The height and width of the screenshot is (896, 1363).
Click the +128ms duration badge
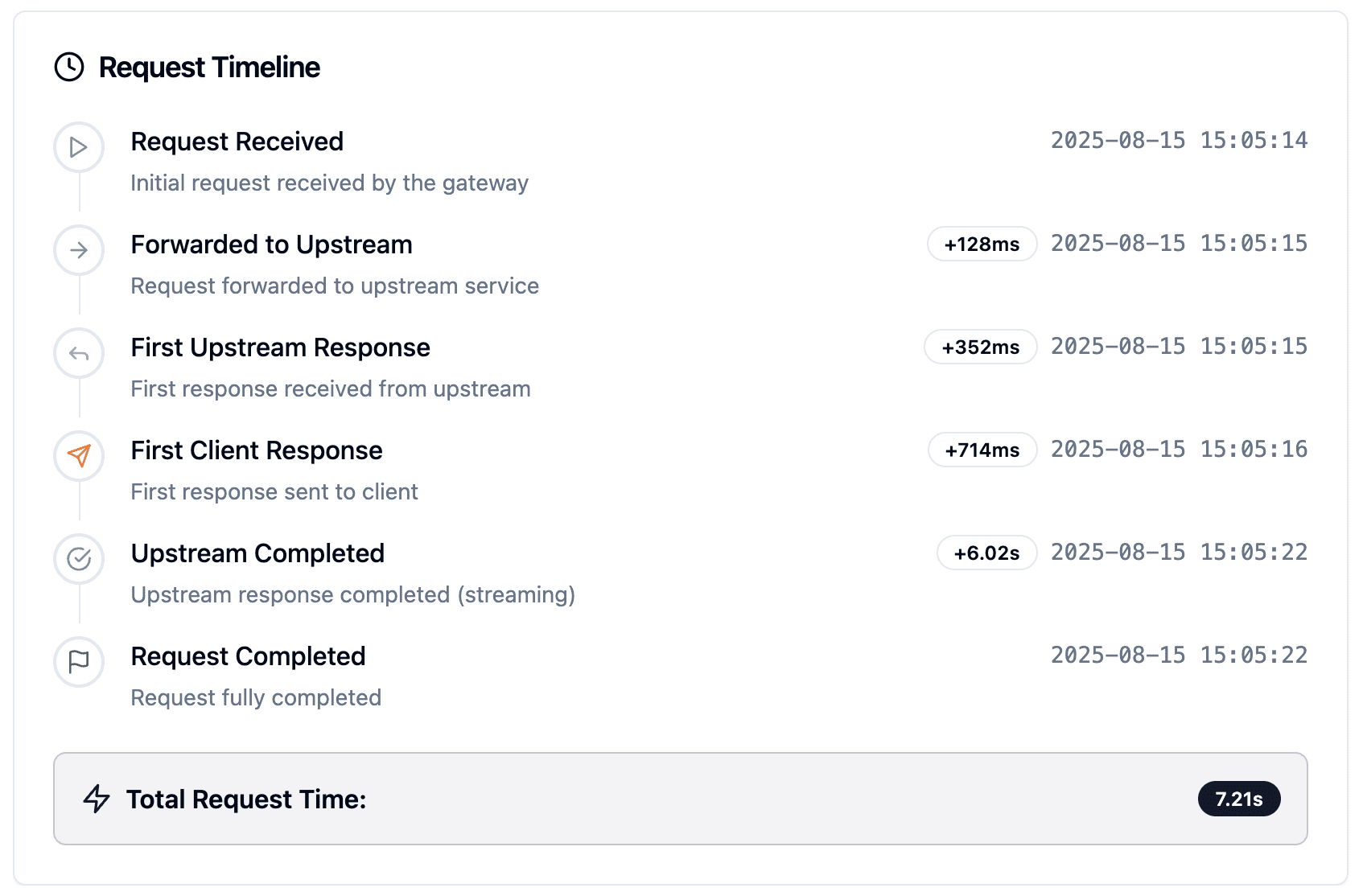pos(982,244)
